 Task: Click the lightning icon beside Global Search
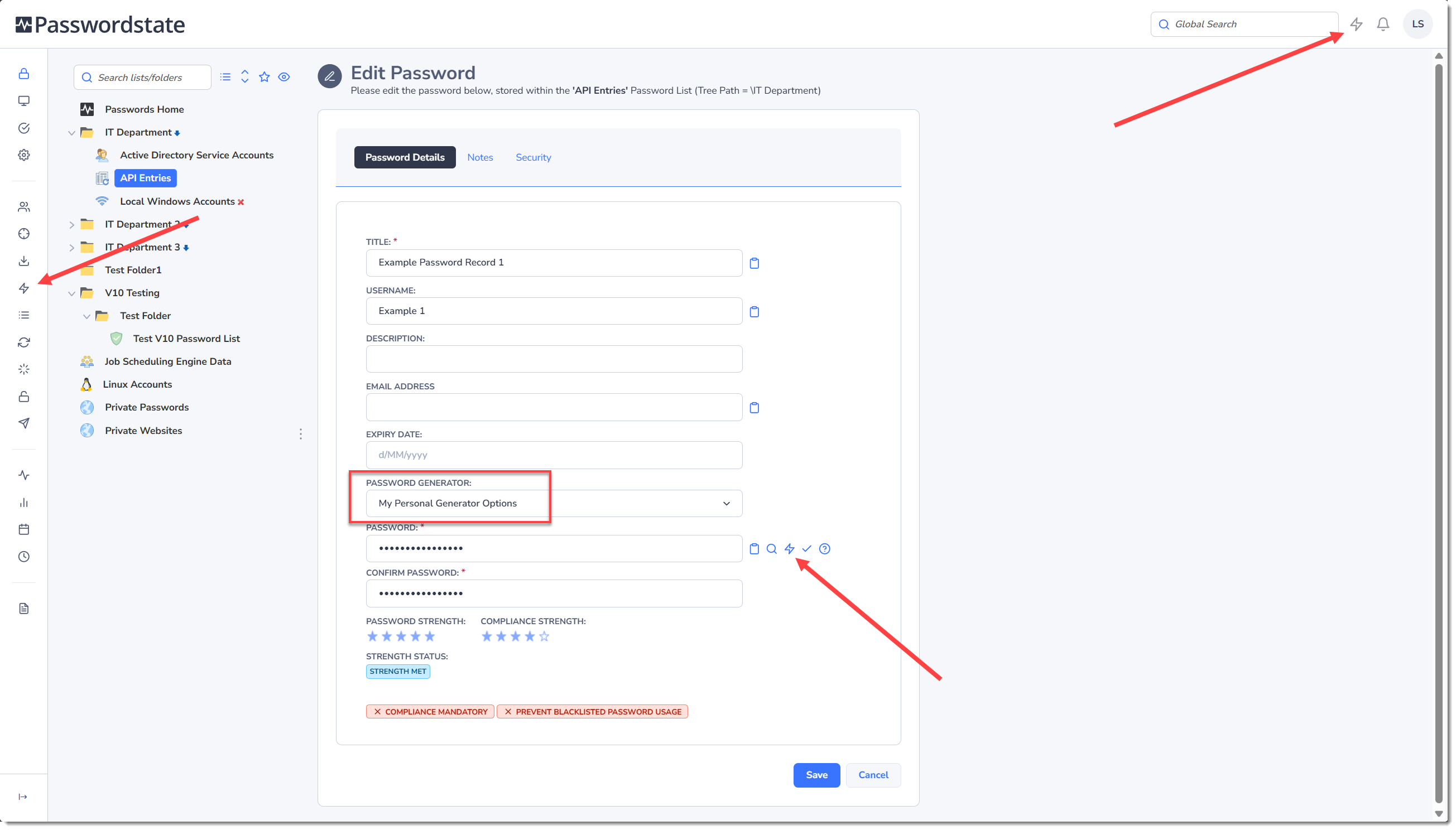[x=1356, y=24]
